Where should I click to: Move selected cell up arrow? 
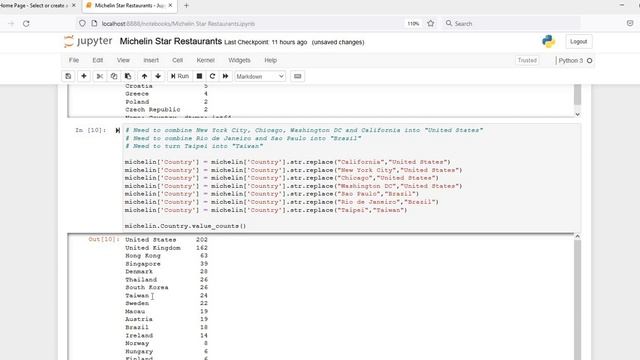[144, 76]
